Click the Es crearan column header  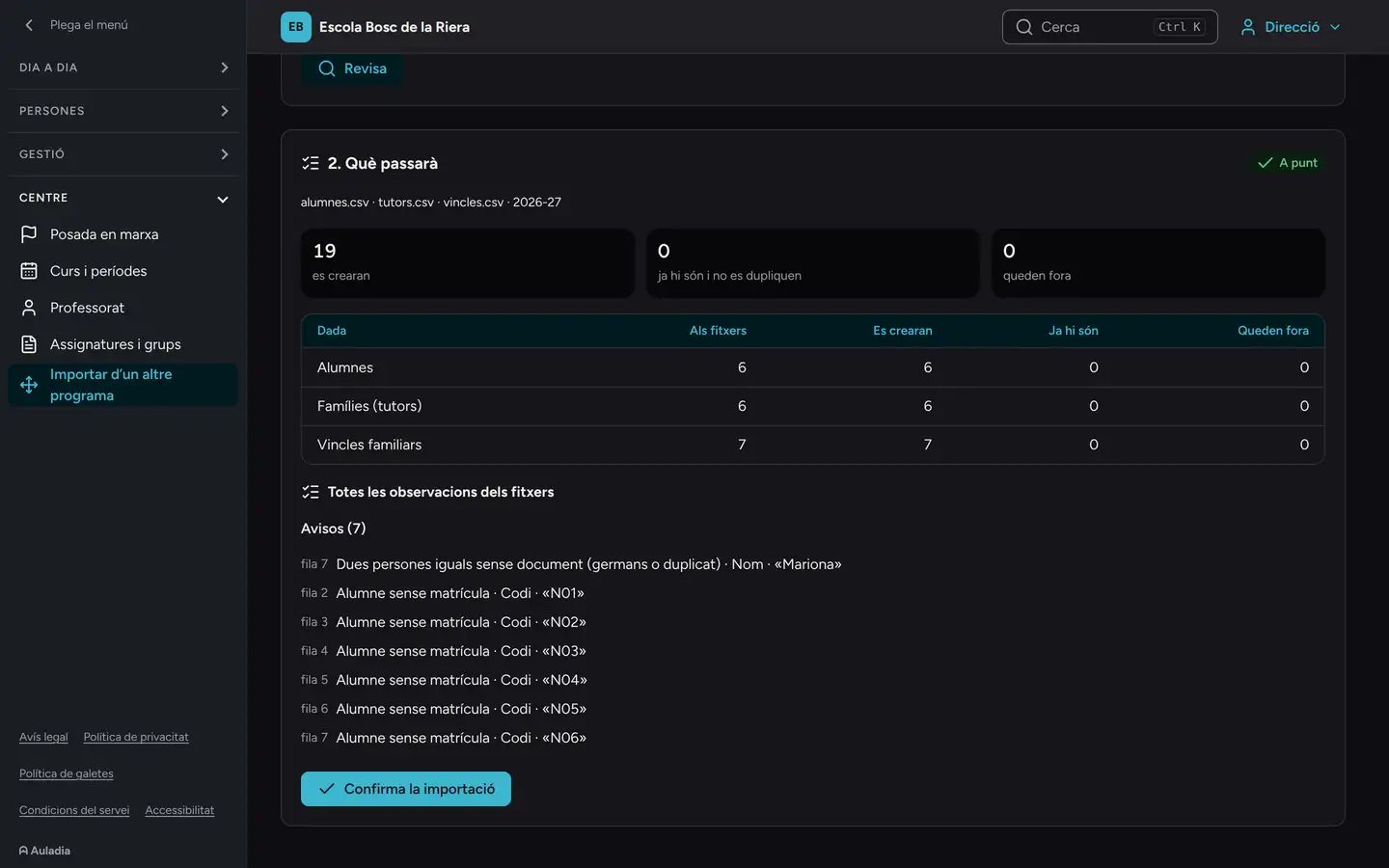(x=903, y=331)
